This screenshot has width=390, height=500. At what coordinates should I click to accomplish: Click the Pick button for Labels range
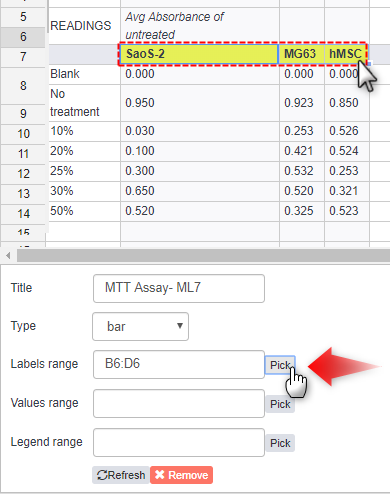click(280, 365)
